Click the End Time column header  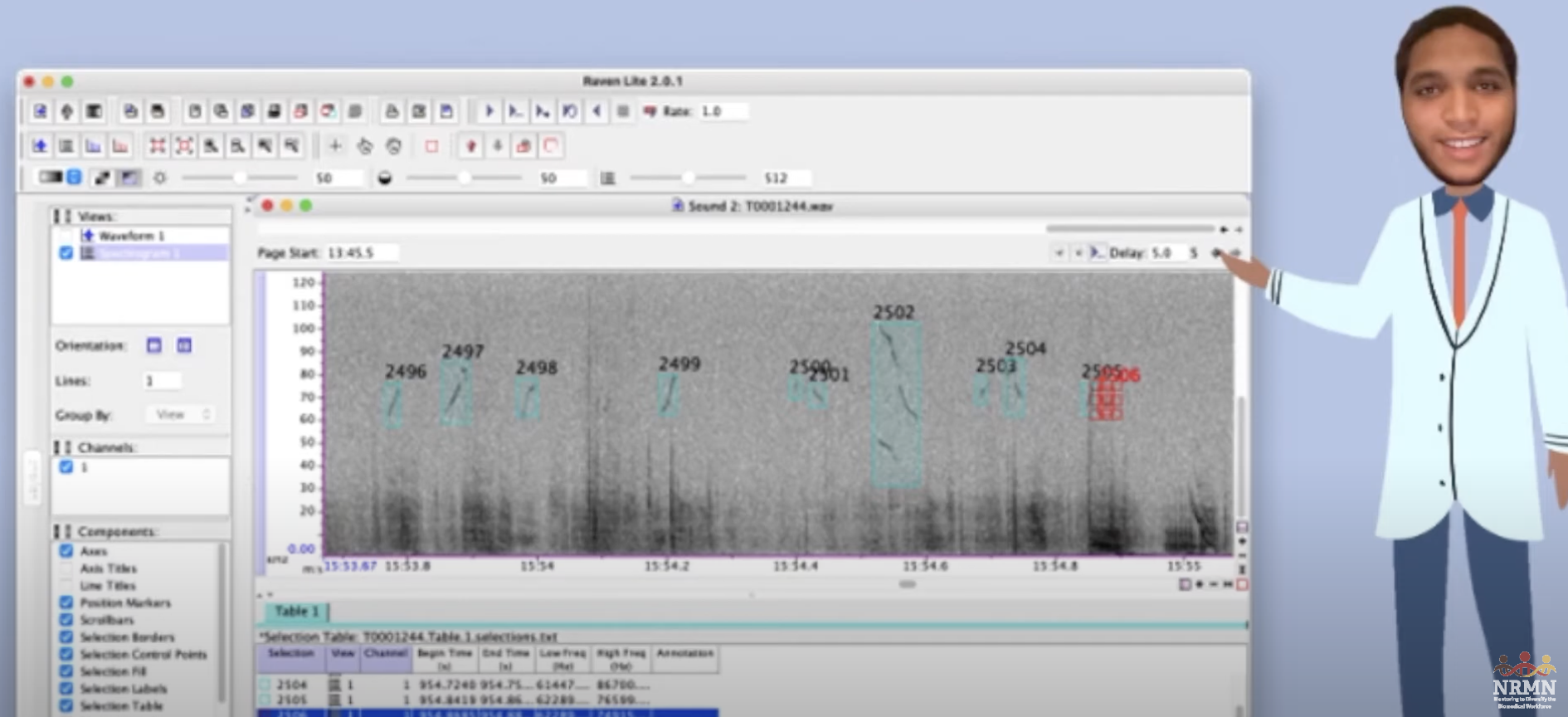pyautogui.click(x=505, y=659)
